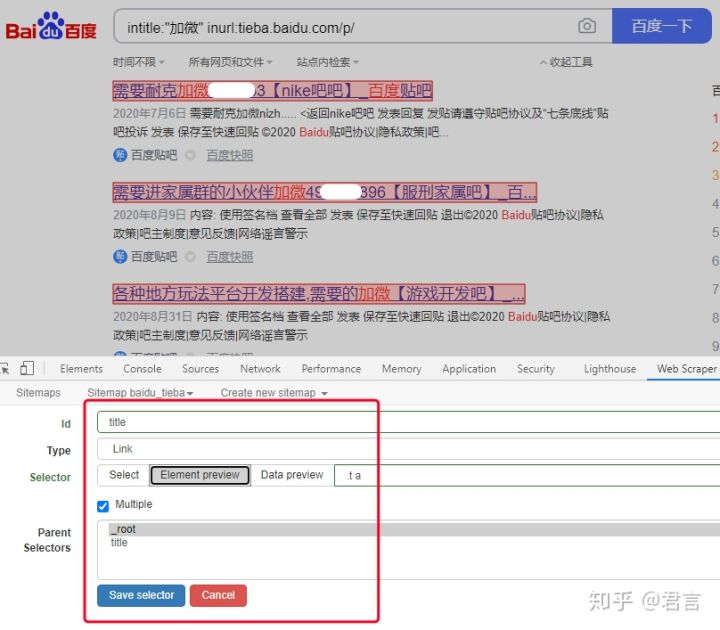Click 百度贴吧 source icon of 服刑家属吧 result

pyautogui.click(x=120, y=257)
